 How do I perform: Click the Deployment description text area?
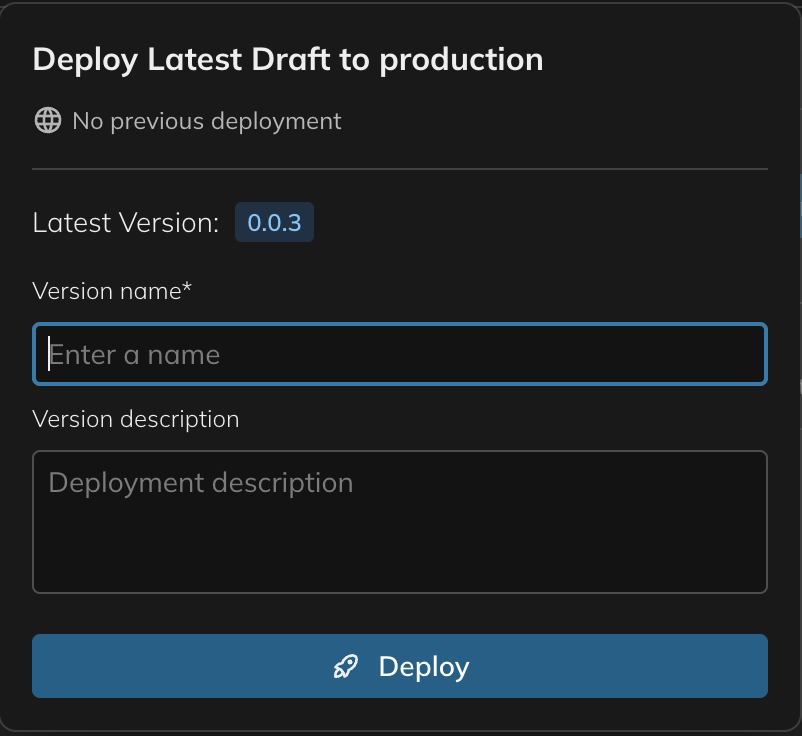point(399,522)
